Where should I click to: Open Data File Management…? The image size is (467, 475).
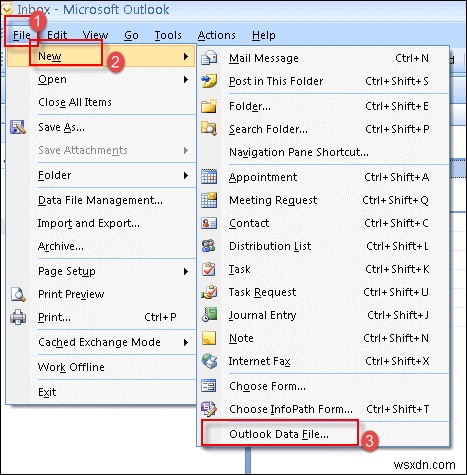pos(100,200)
